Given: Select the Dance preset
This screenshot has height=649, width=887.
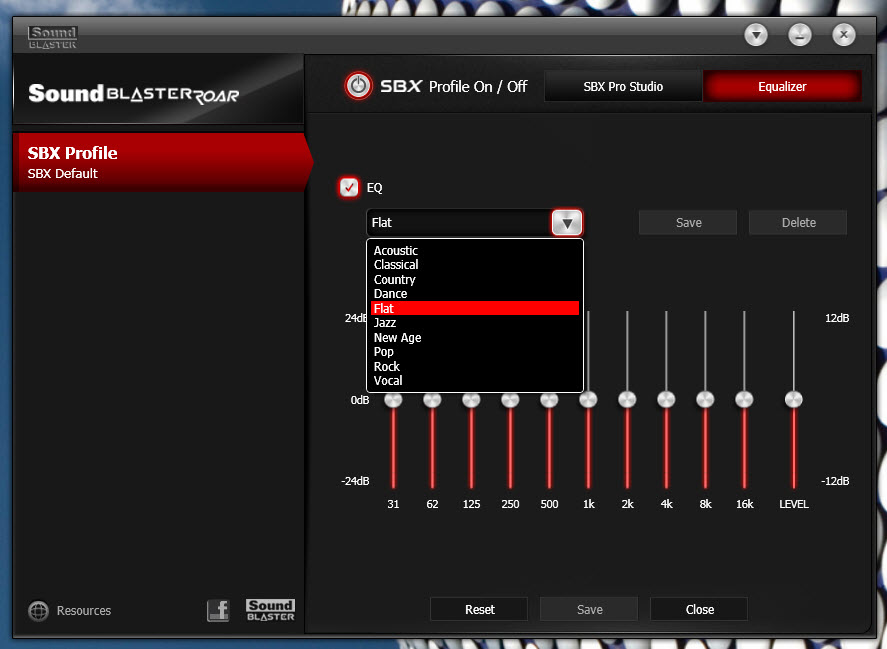Looking at the screenshot, I should coord(475,294).
